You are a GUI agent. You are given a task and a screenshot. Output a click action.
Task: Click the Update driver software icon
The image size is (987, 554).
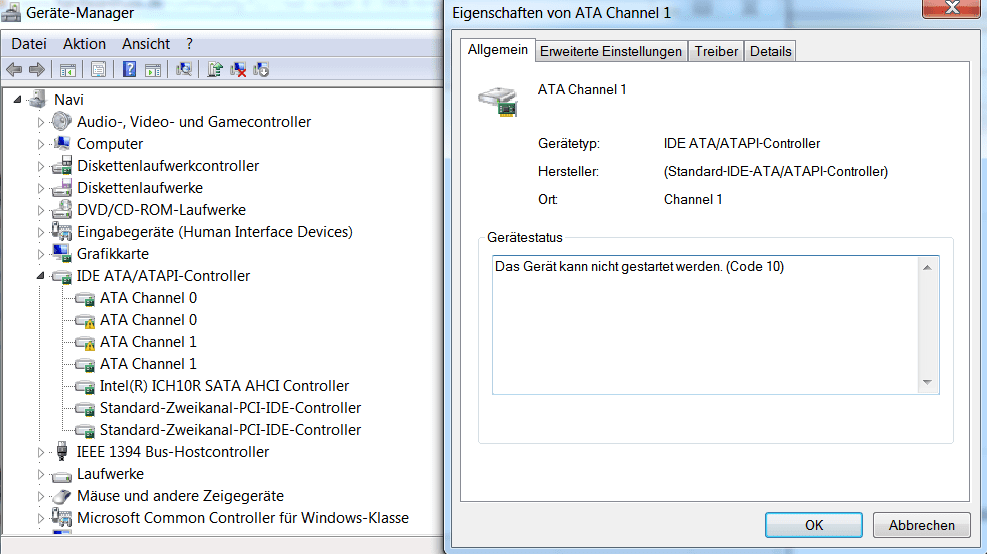pos(214,69)
